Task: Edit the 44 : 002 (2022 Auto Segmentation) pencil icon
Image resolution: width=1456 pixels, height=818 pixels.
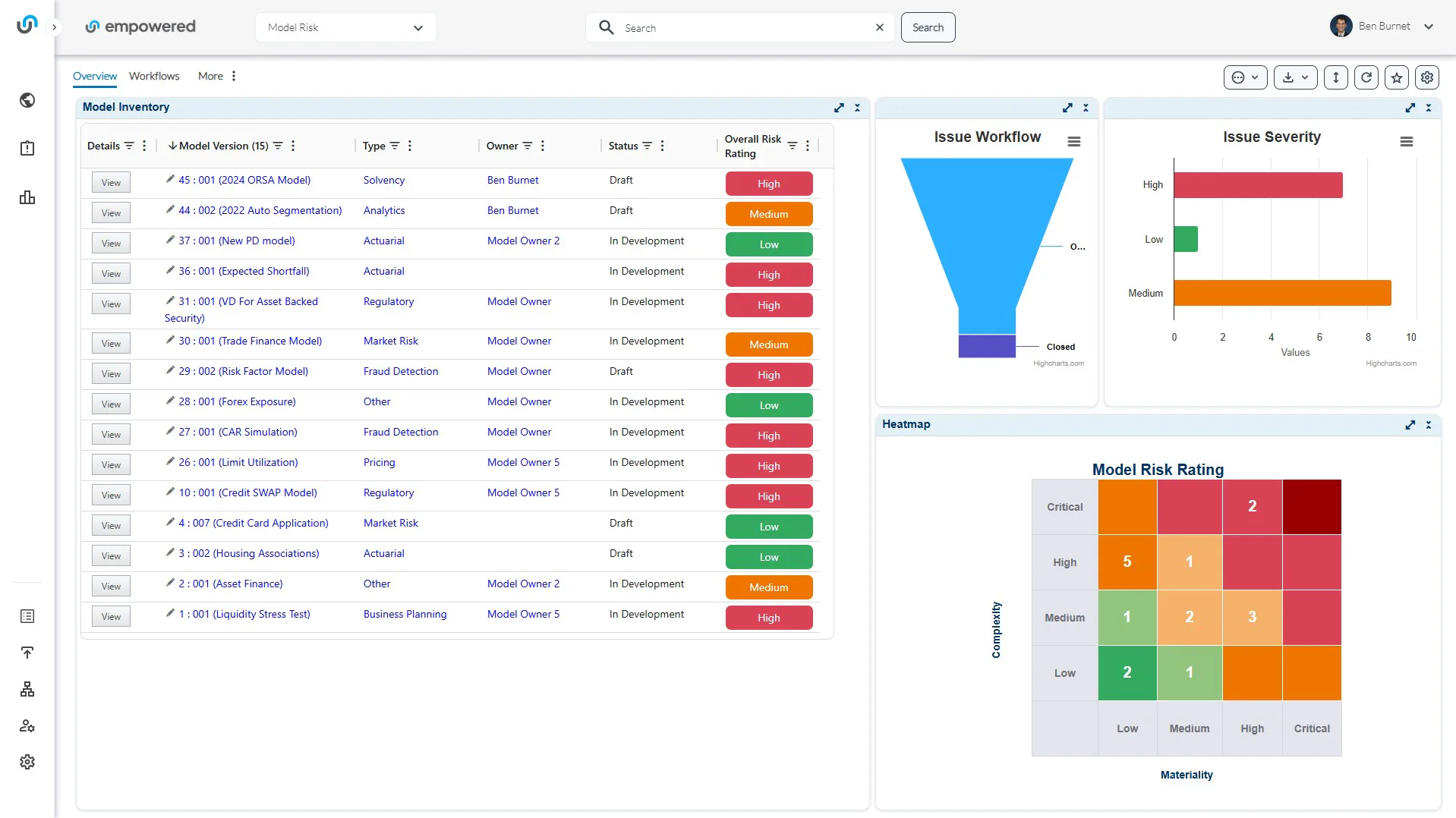Action: click(170, 209)
